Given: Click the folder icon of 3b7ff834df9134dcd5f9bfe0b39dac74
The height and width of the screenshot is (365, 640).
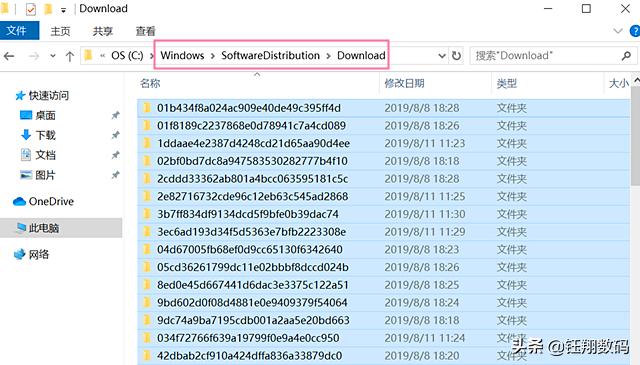Looking at the screenshot, I should click(147, 214).
